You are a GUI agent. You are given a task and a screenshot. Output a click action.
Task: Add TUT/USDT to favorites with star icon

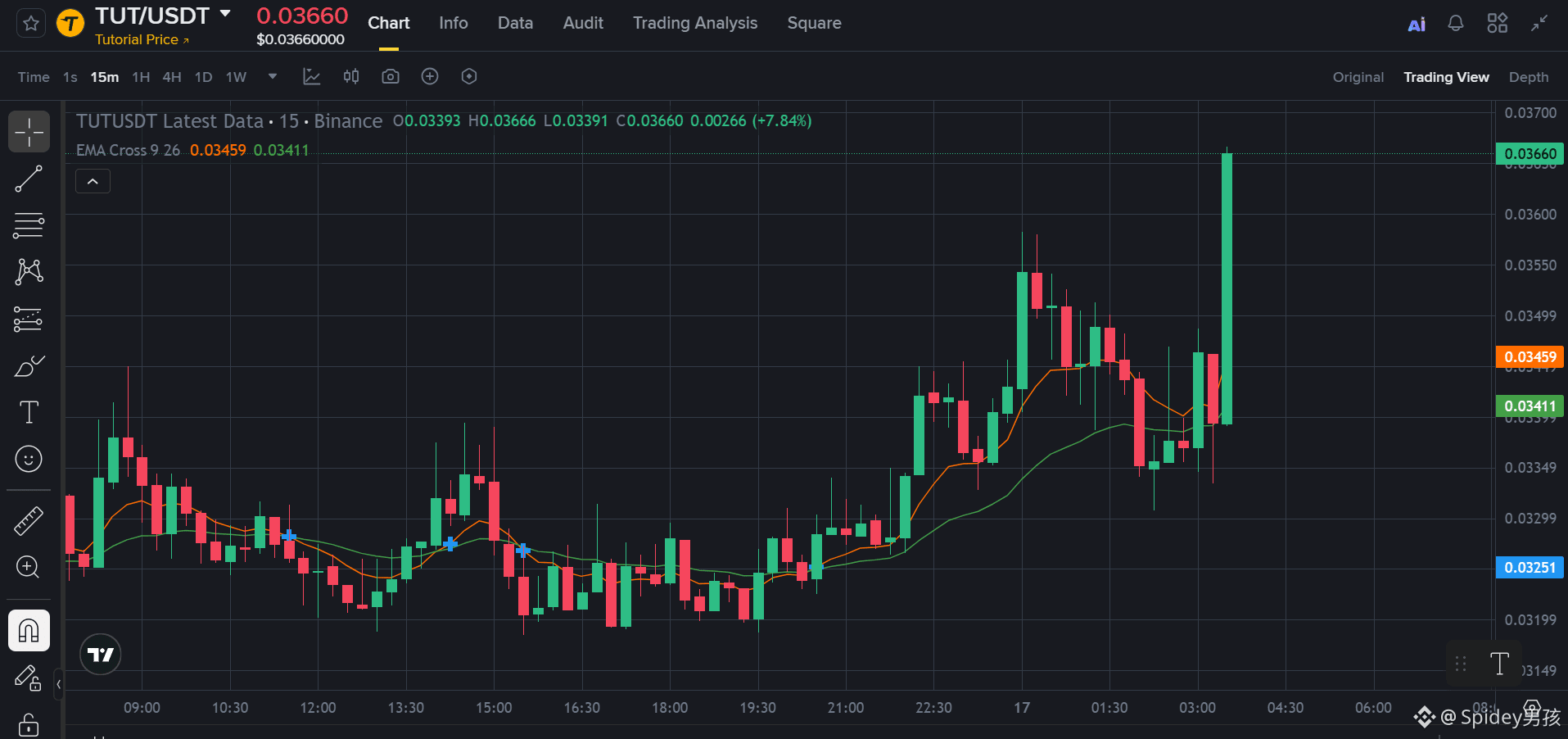pyautogui.click(x=31, y=23)
